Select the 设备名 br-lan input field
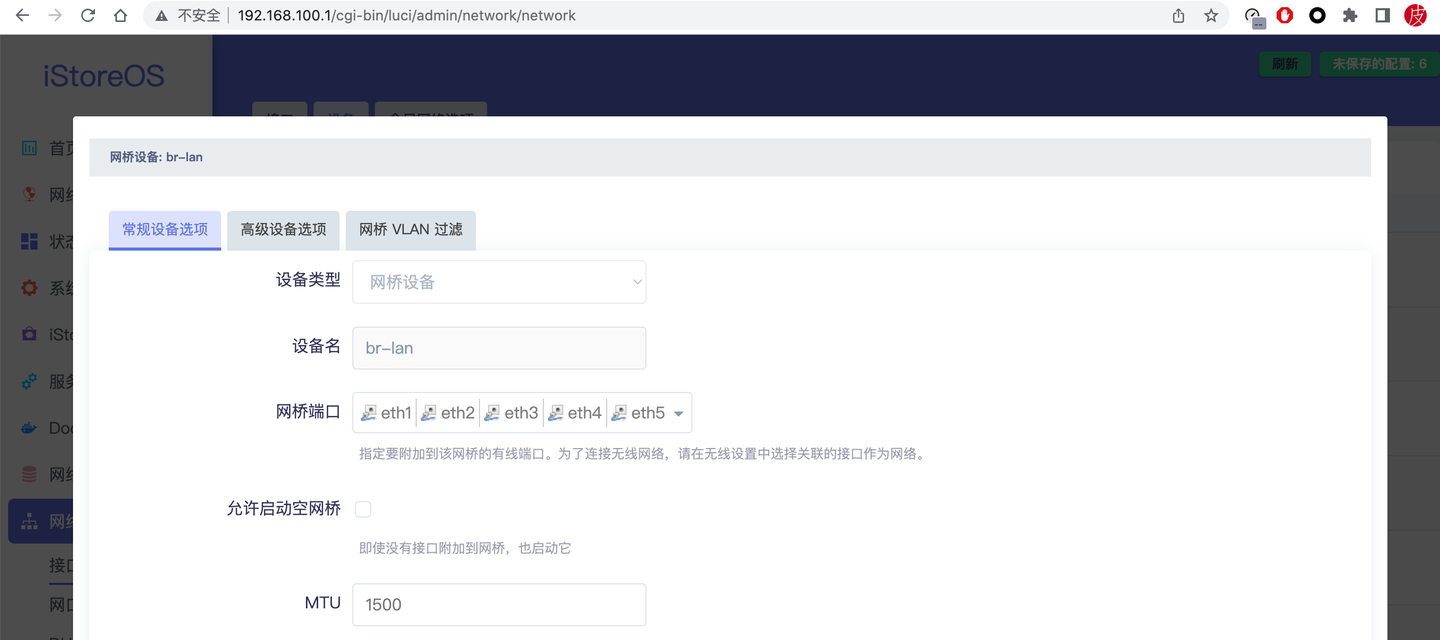The image size is (1440, 640). (498, 347)
